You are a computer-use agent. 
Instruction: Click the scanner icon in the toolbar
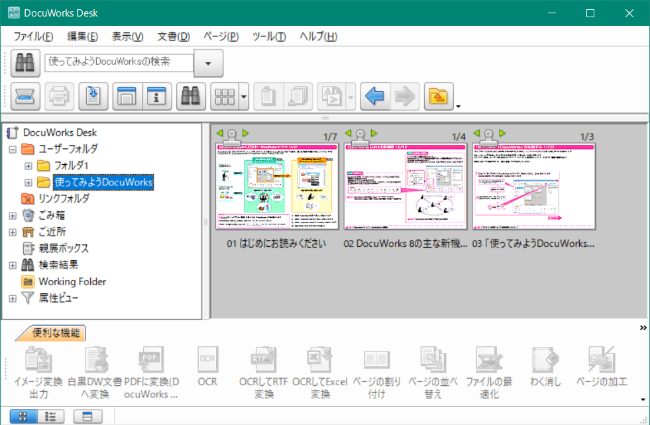pyautogui.click(x=25, y=96)
